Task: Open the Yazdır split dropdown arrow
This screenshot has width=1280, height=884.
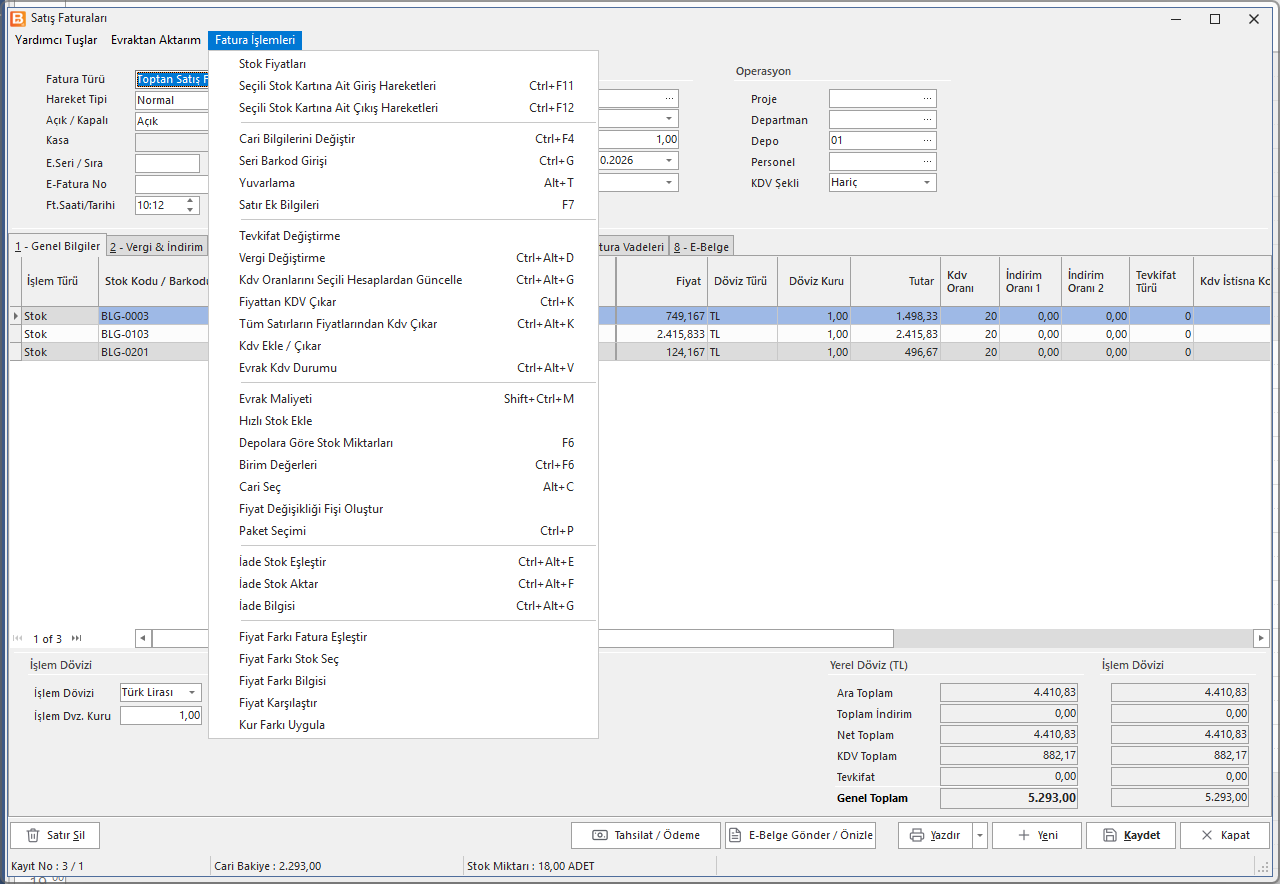Action: pos(980,835)
